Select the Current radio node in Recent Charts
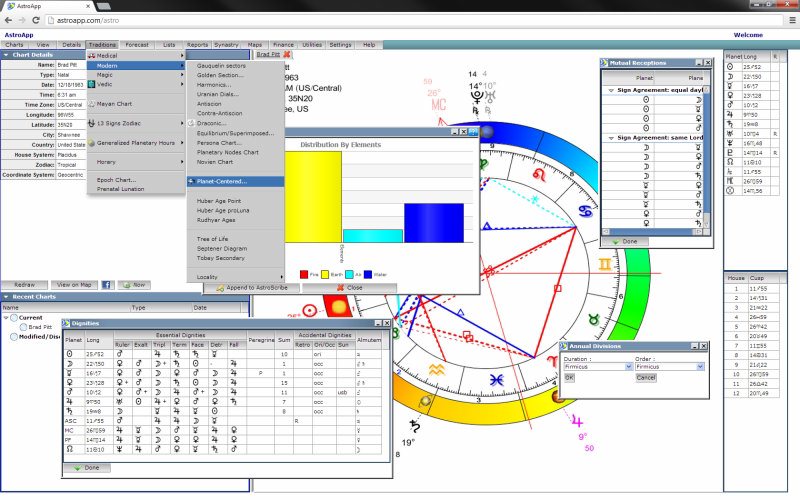This screenshot has height=500, width=800. coord(13,318)
